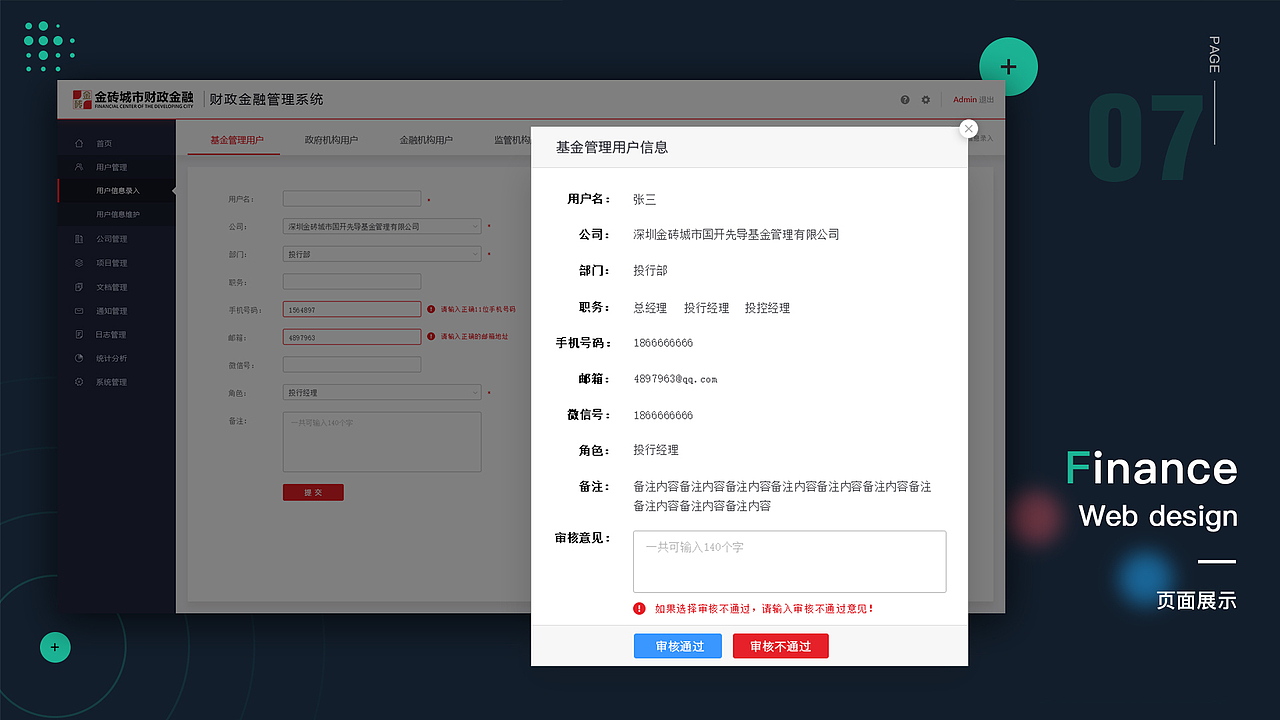Open 首页 menu item text
This screenshot has height=720, width=1280.
point(104,143)
